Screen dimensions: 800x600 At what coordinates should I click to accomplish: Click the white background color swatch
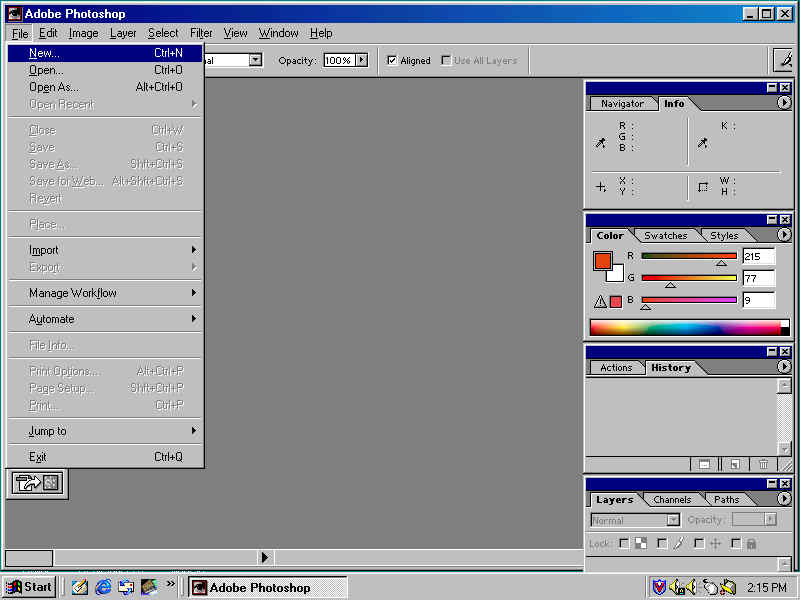pos(616,274)
